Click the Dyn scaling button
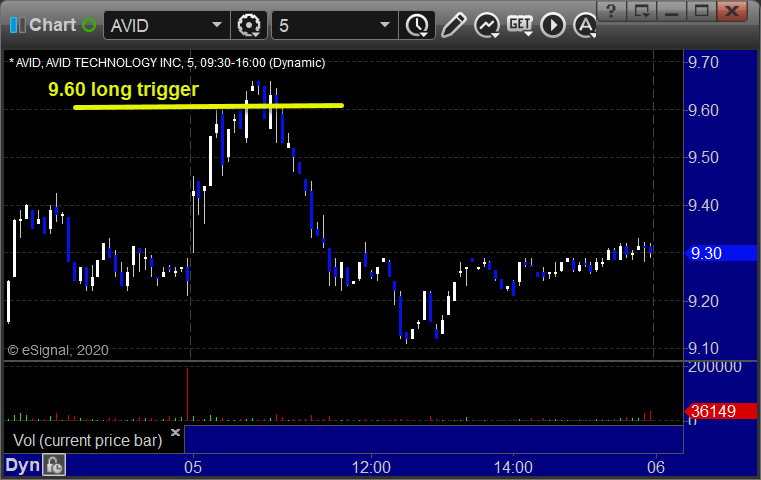 22,465
